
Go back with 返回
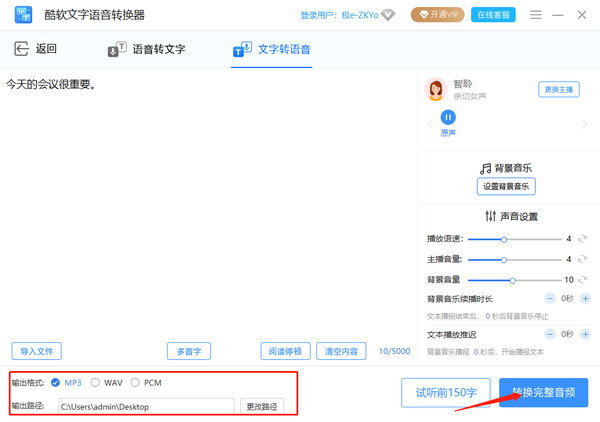(x=36, y=49)
